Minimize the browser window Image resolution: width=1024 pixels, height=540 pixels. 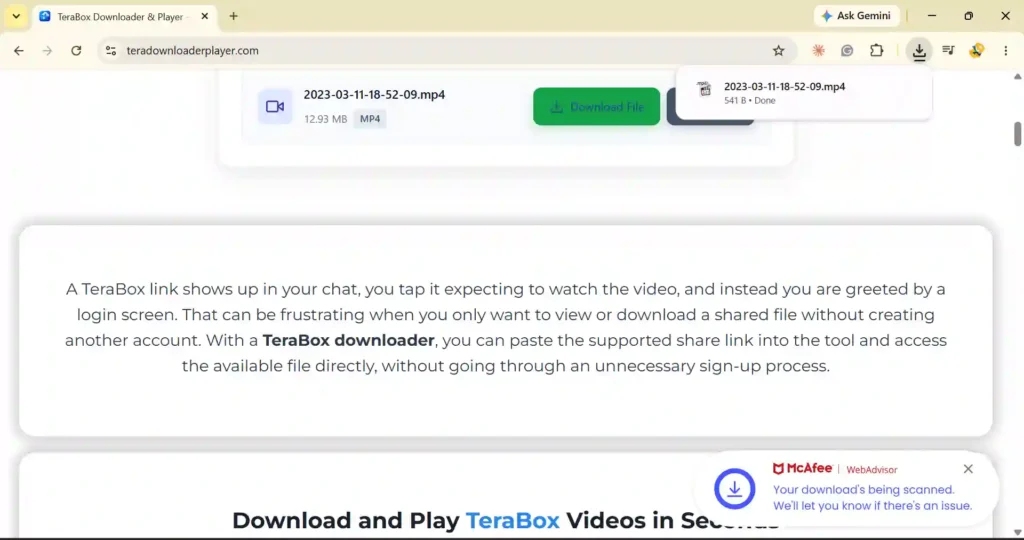tap(932, 16)
